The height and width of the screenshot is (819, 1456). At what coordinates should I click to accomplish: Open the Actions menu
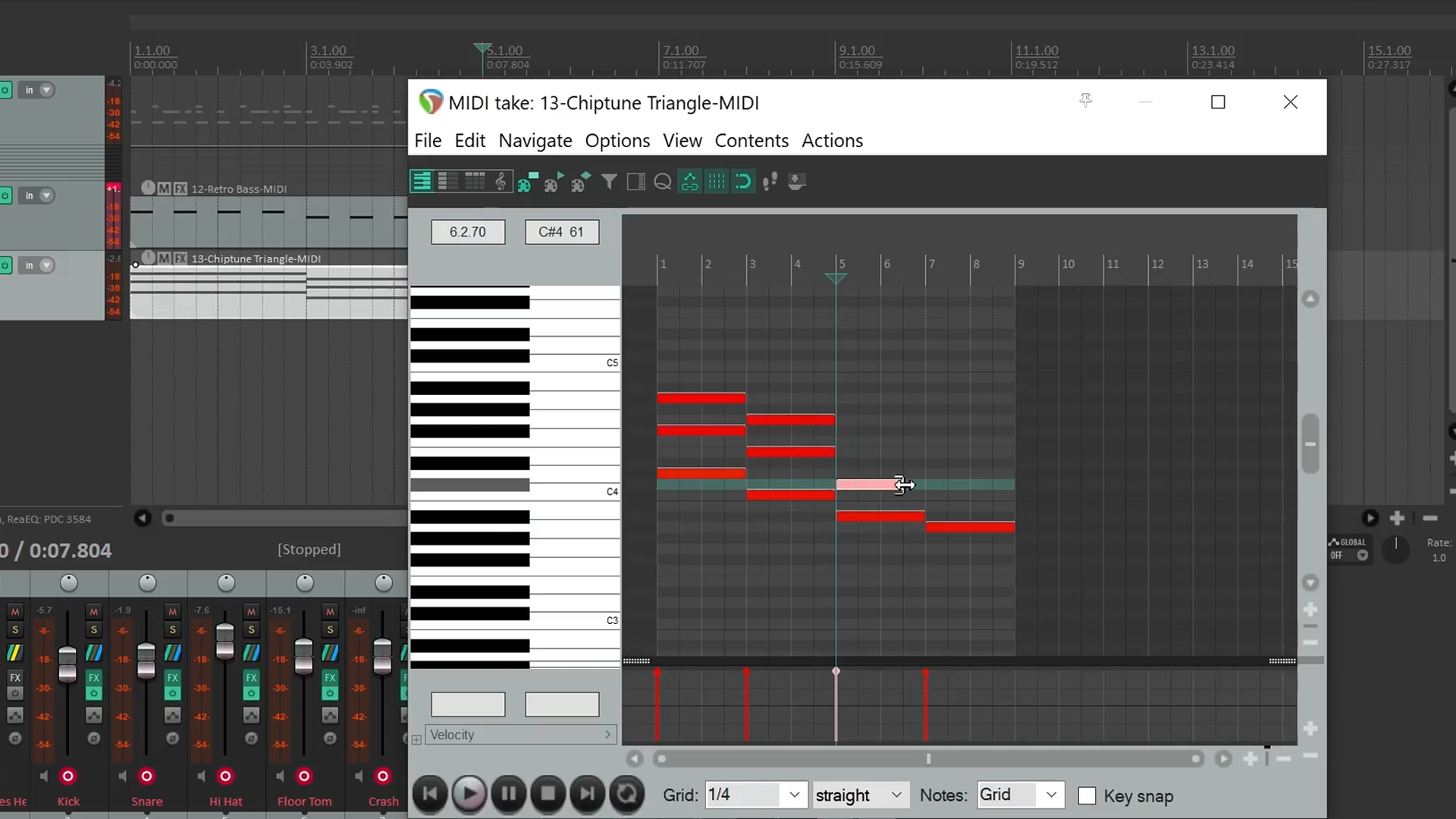[832, 140]
